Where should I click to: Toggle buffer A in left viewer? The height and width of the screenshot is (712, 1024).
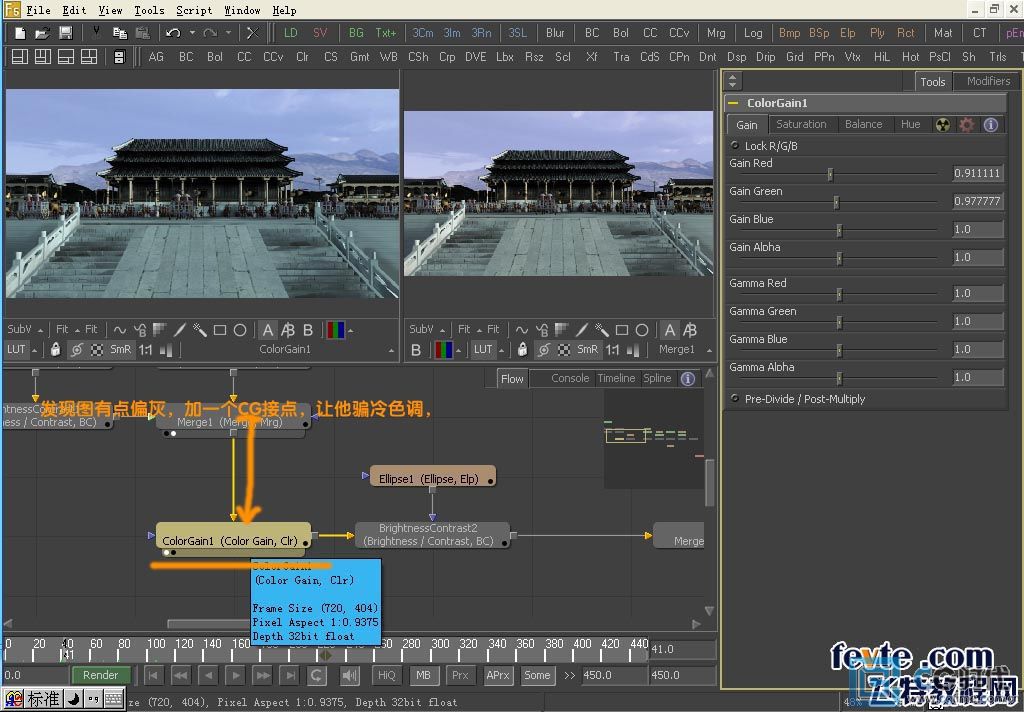[267, 331]
